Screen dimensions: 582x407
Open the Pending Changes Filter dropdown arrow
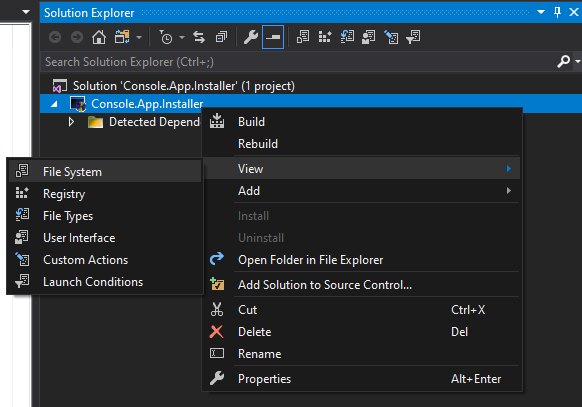(x=182, y=37)
